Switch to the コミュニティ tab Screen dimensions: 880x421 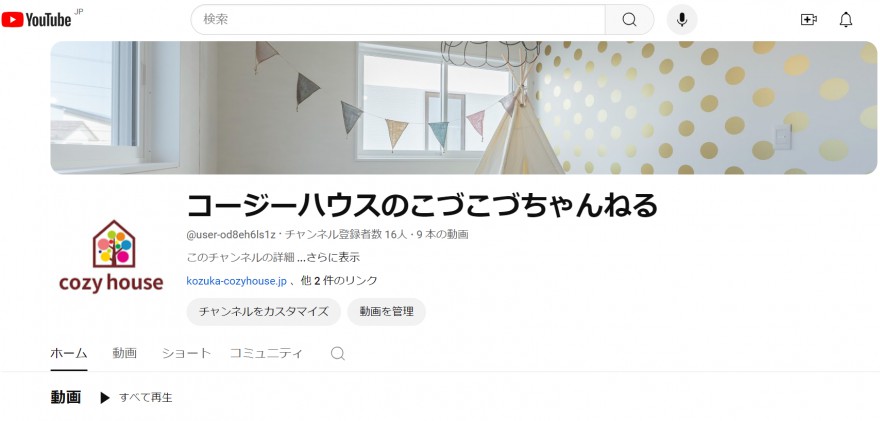tap(266, 353)
